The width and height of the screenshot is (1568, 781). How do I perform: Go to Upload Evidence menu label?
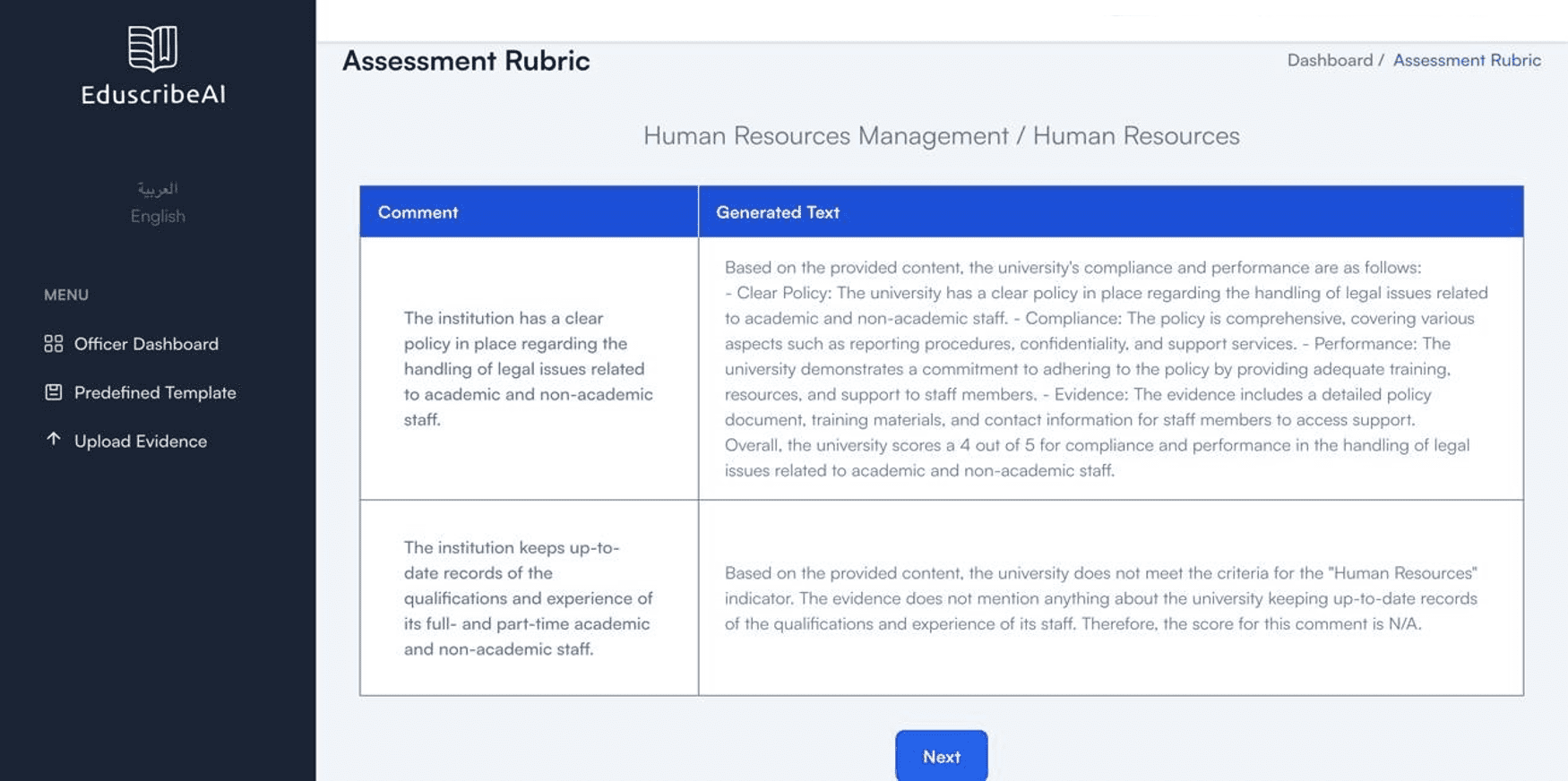pos(141,441)
